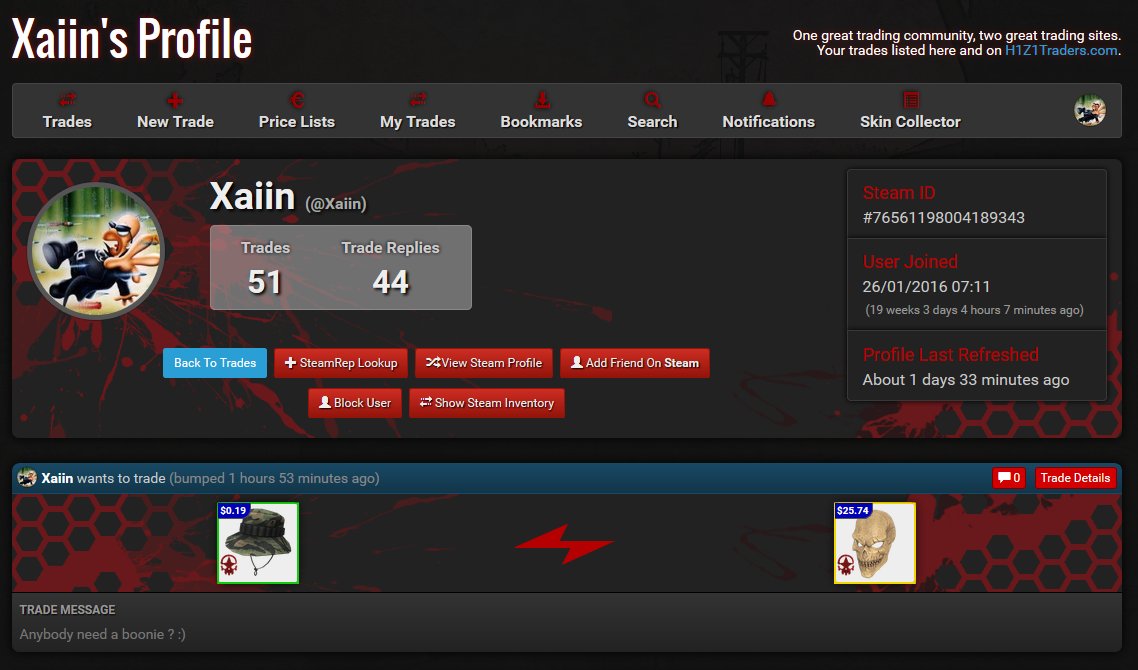
Task: Click Back To Trades button
Action: (215, 363)
